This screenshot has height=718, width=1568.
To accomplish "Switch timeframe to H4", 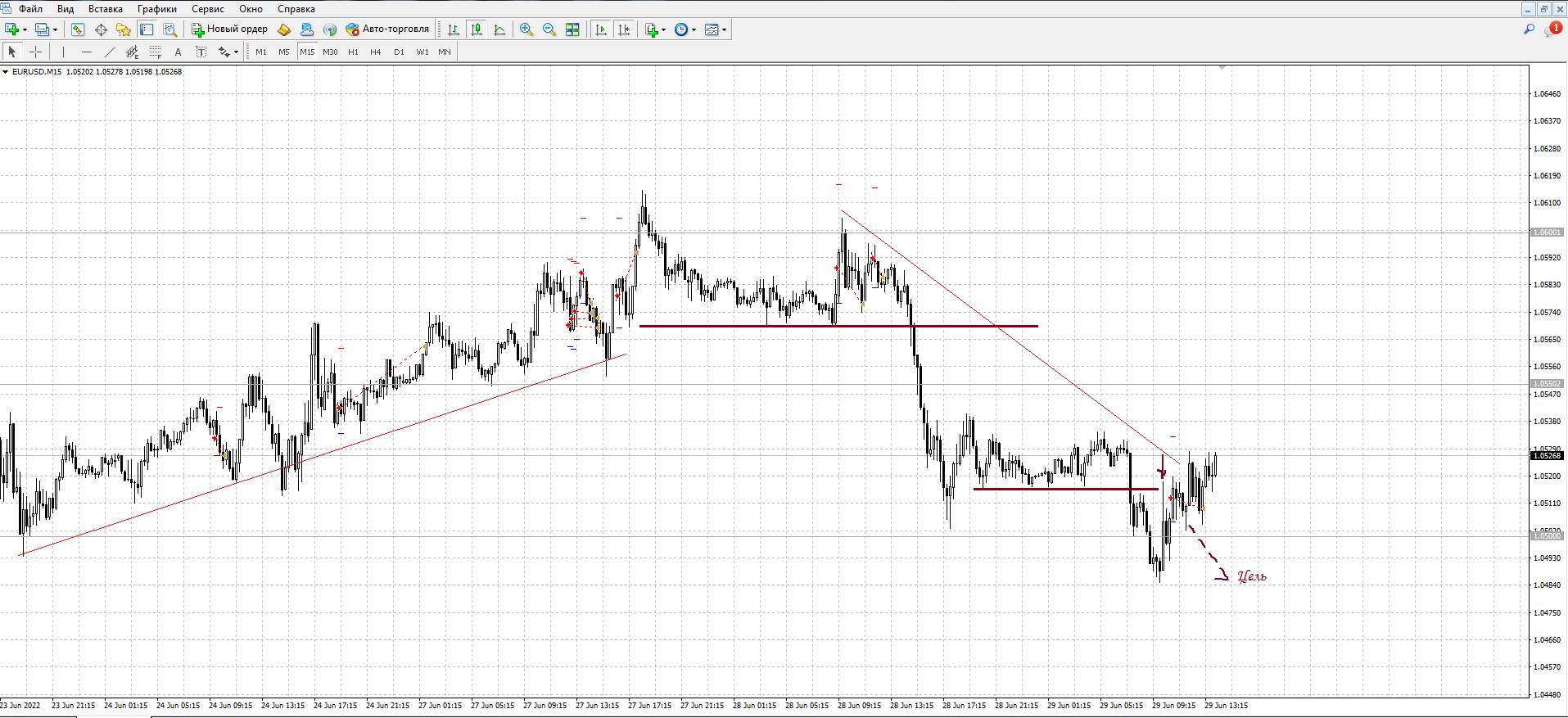I will point(375,52).
